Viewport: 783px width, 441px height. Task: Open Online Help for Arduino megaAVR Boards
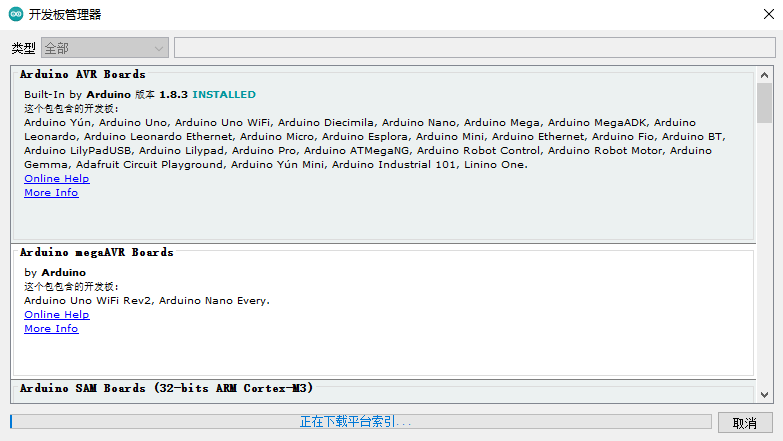[x=56, y=314]
